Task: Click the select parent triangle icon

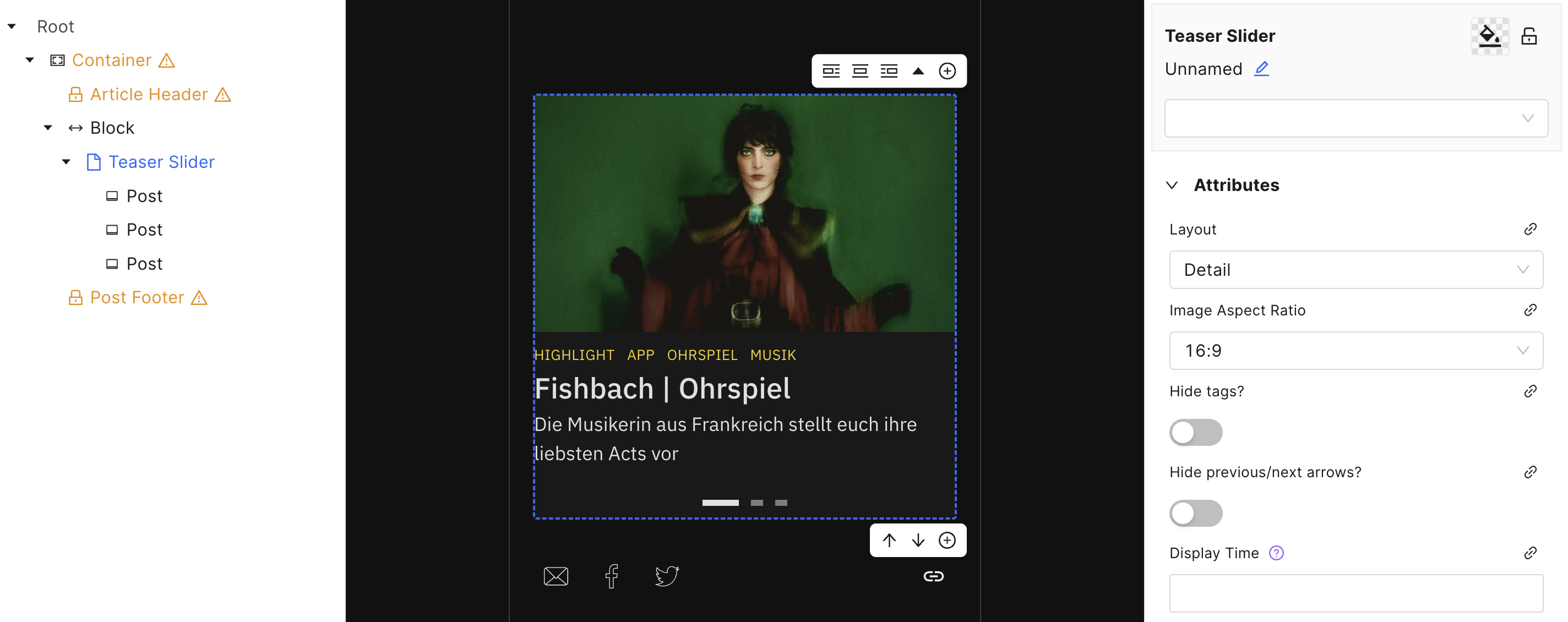Action: point(918,71)
